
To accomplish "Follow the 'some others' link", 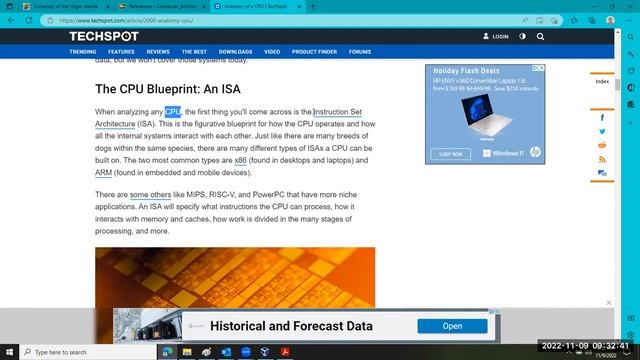I will click(150, 195).
